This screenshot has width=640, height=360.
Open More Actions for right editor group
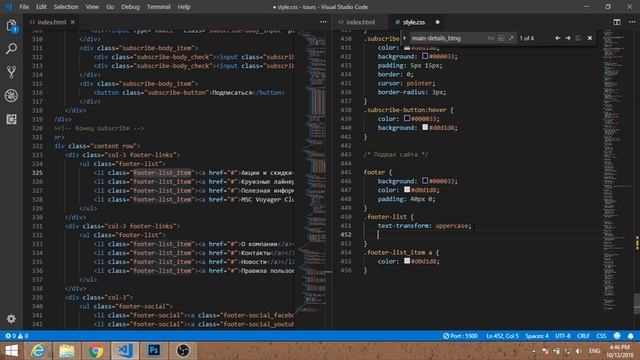[x=631, y=22]
